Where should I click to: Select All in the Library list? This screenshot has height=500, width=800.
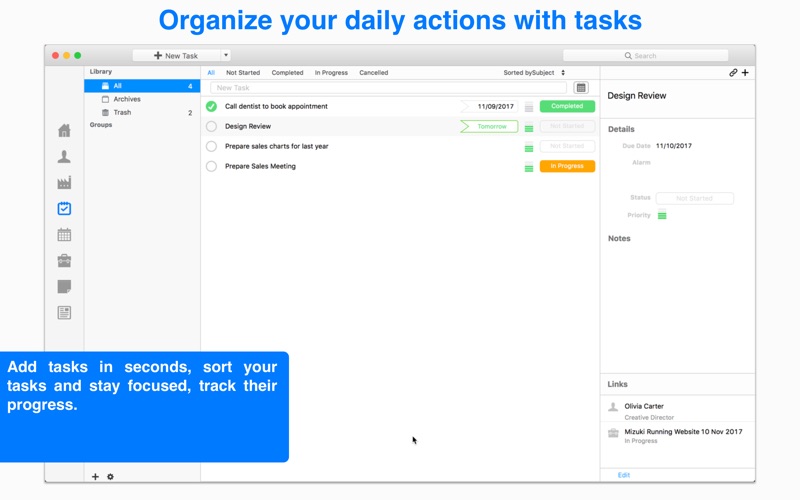142,86
